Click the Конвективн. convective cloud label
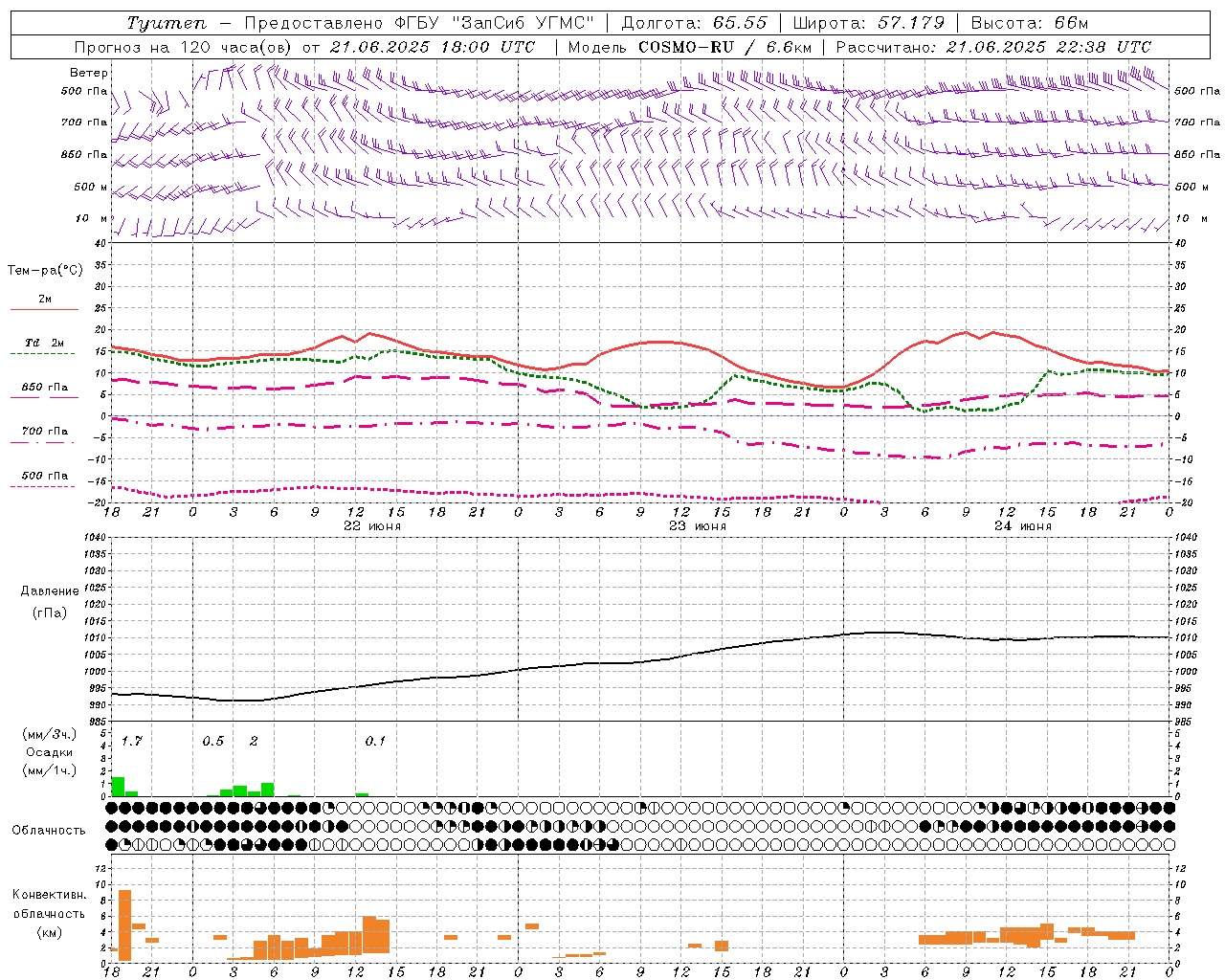 click(x=49, y=895)
